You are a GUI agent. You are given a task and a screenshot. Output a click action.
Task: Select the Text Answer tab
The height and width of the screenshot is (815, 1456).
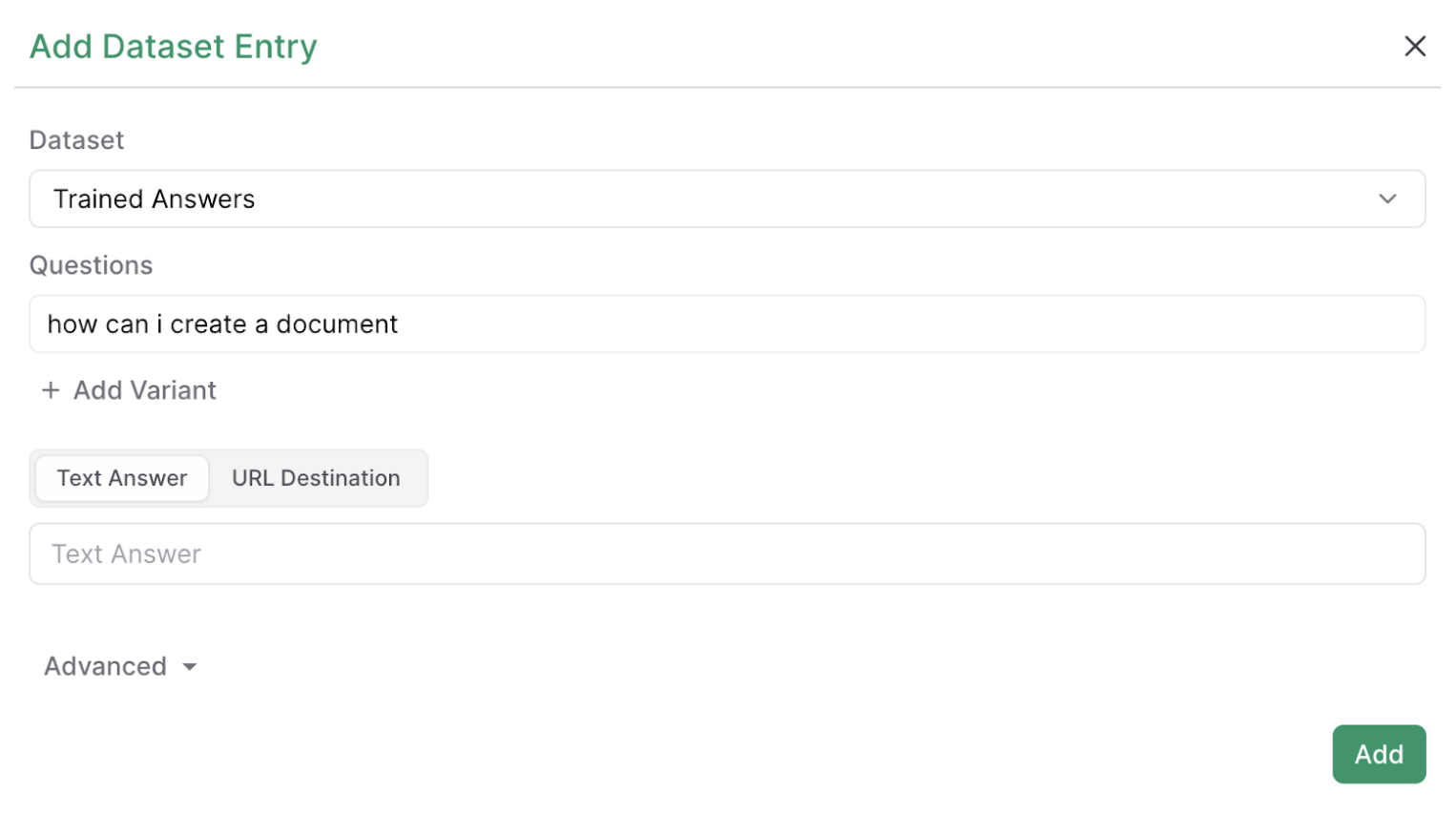pos(122,478)
